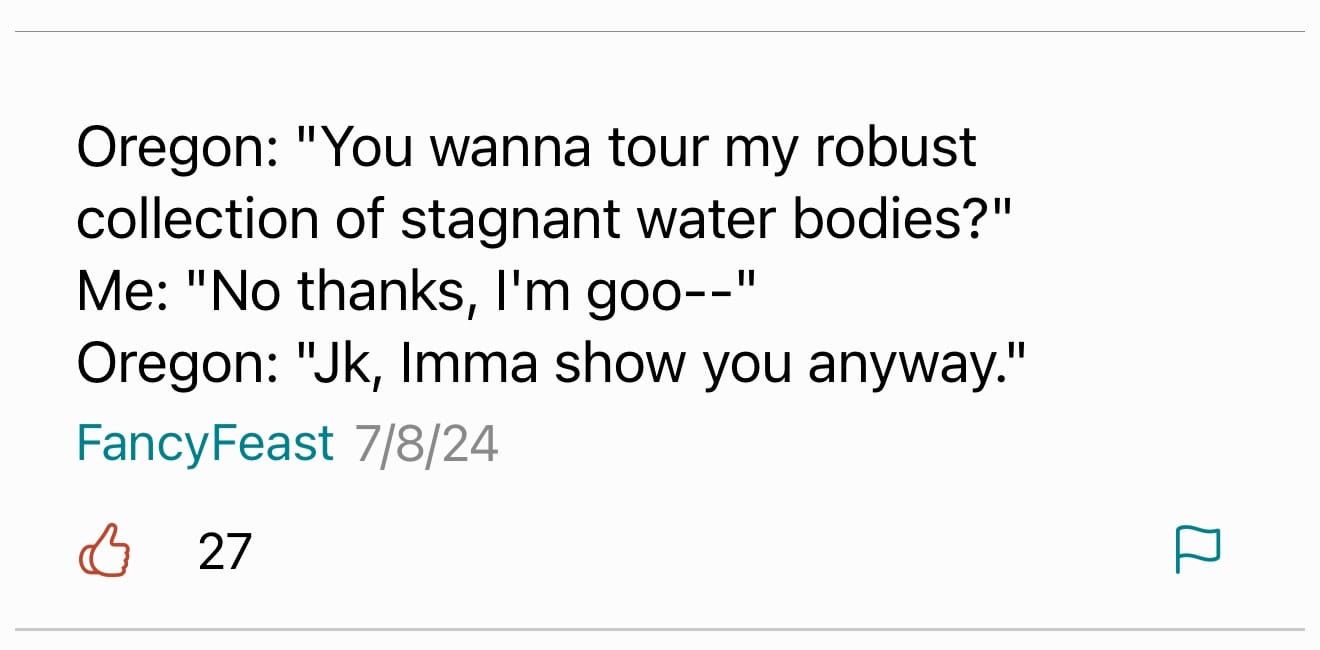1320x650 pixels.
Task: Click the 27 likes count
Action: [224, 551]
